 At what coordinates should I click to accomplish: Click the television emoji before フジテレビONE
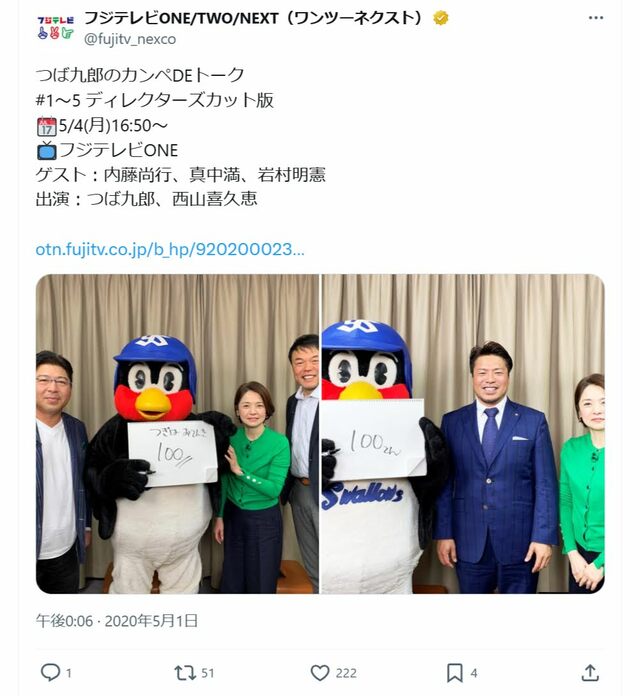47,150
